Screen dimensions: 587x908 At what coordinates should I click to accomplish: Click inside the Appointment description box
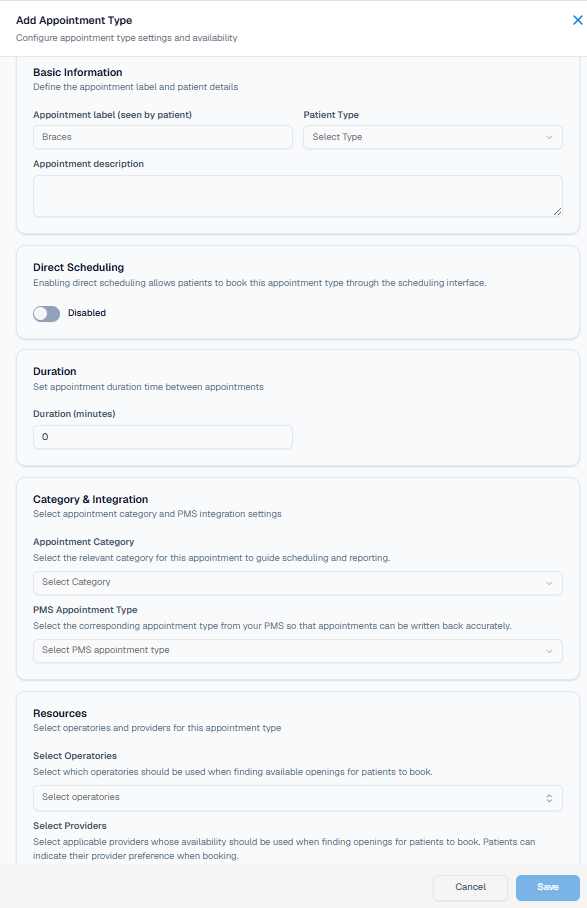297,195
